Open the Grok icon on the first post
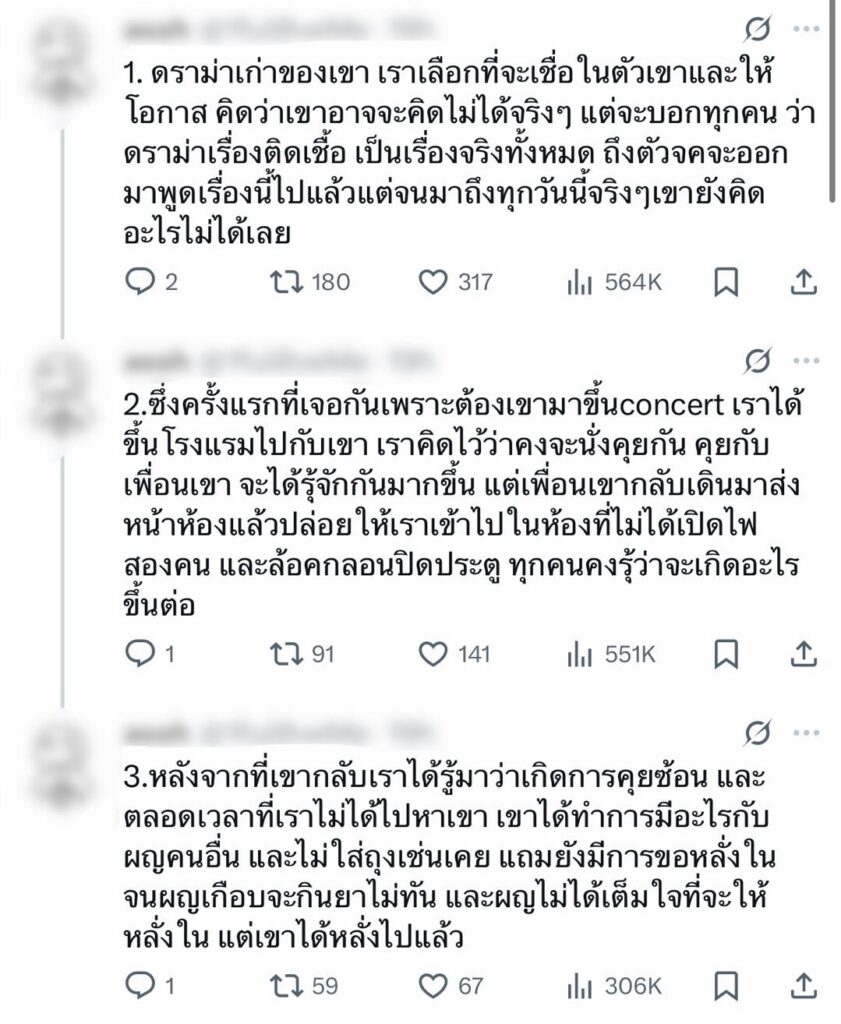Viewport: 841px width, 1024px height. pos(759,30)
